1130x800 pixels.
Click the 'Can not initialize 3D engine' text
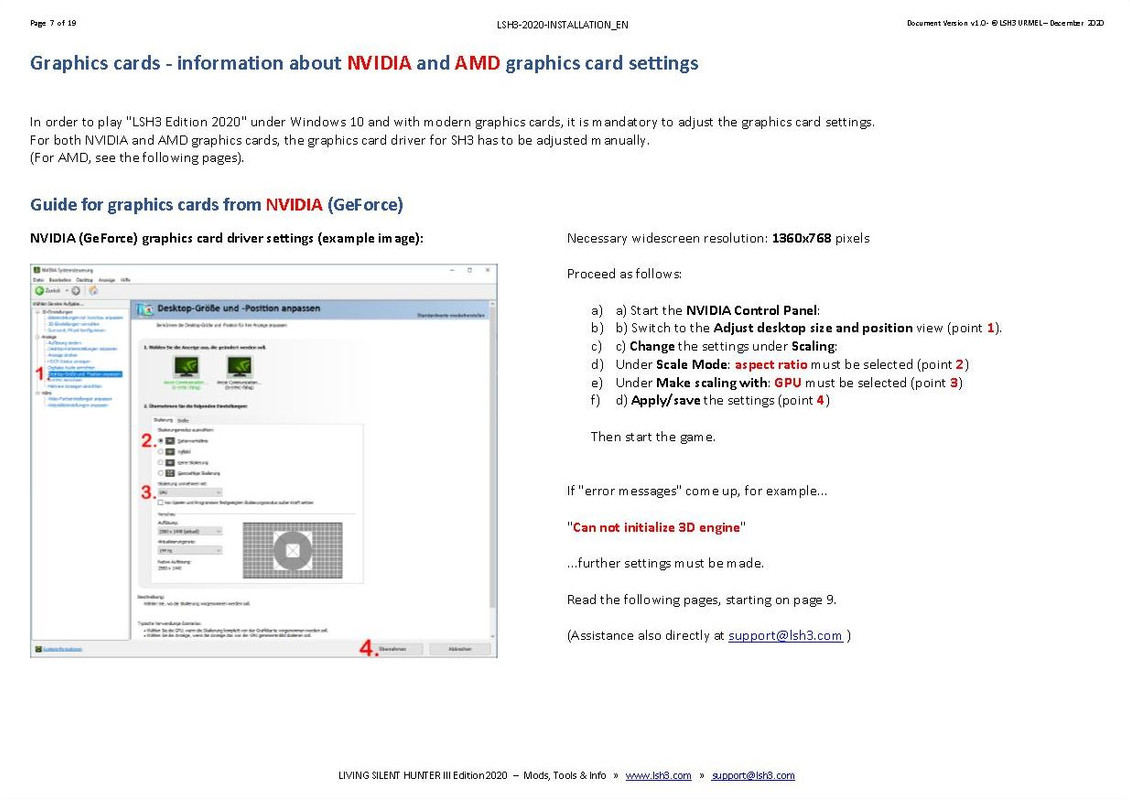[656, 528]
